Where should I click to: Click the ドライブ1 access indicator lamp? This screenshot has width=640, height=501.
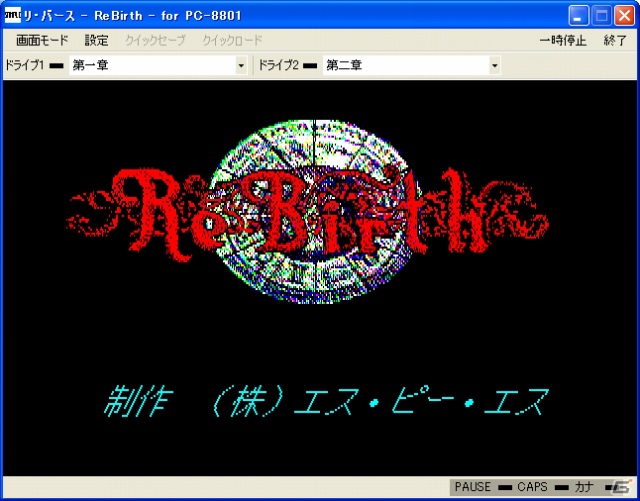point(56,66)
